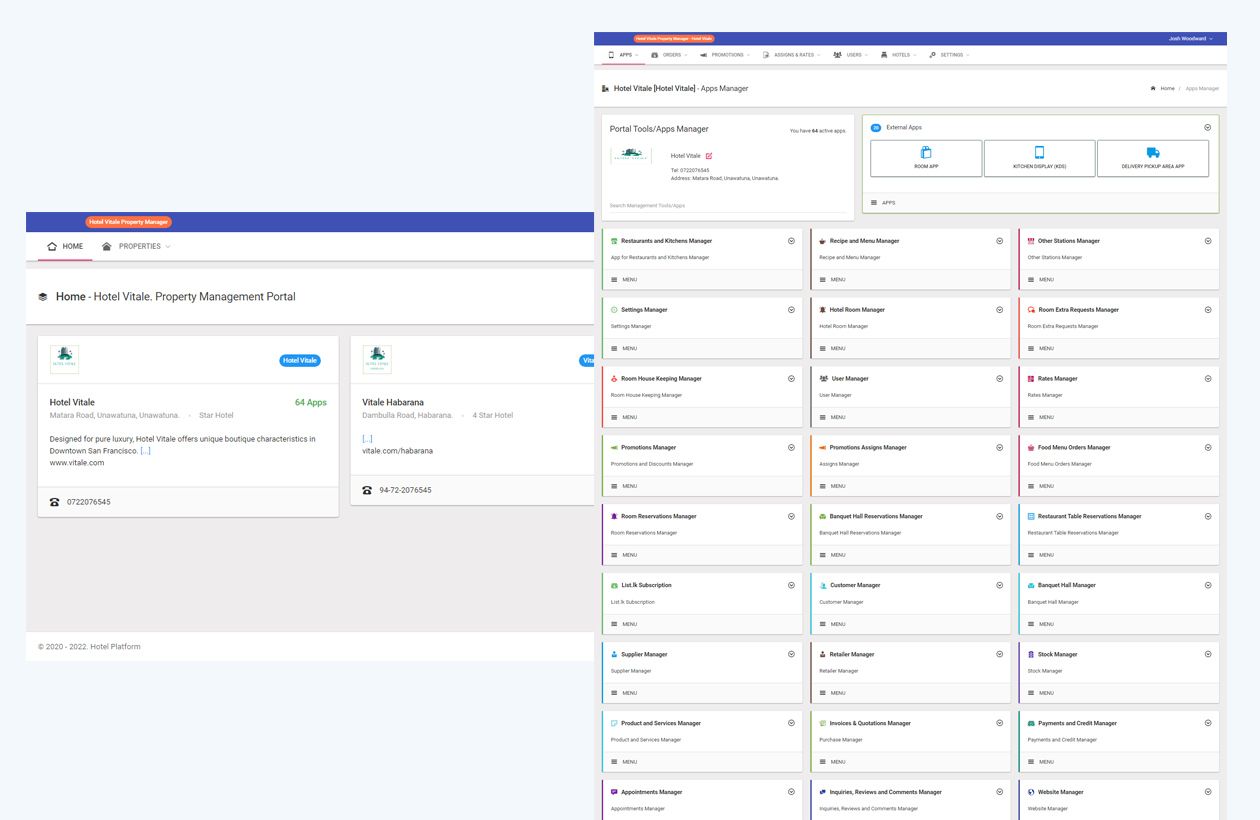Open the Properties dropdown in the Home window
This screenshot has height=820, width=1260.
click(136, 246)
